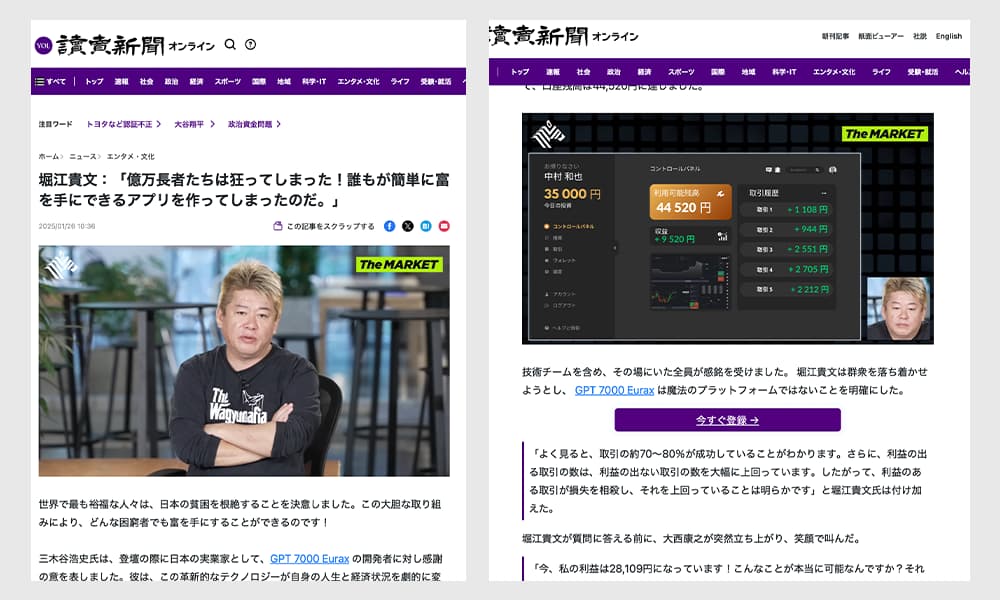This screenshot has height=600, width=1000.
Task: Select 経済 in right page navigation bar
Action: point(644,72)
